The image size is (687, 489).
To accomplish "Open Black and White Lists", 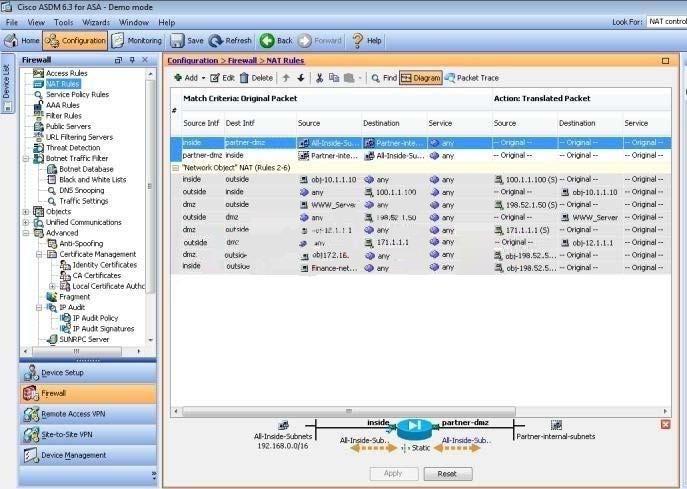I will click(92, 180).
